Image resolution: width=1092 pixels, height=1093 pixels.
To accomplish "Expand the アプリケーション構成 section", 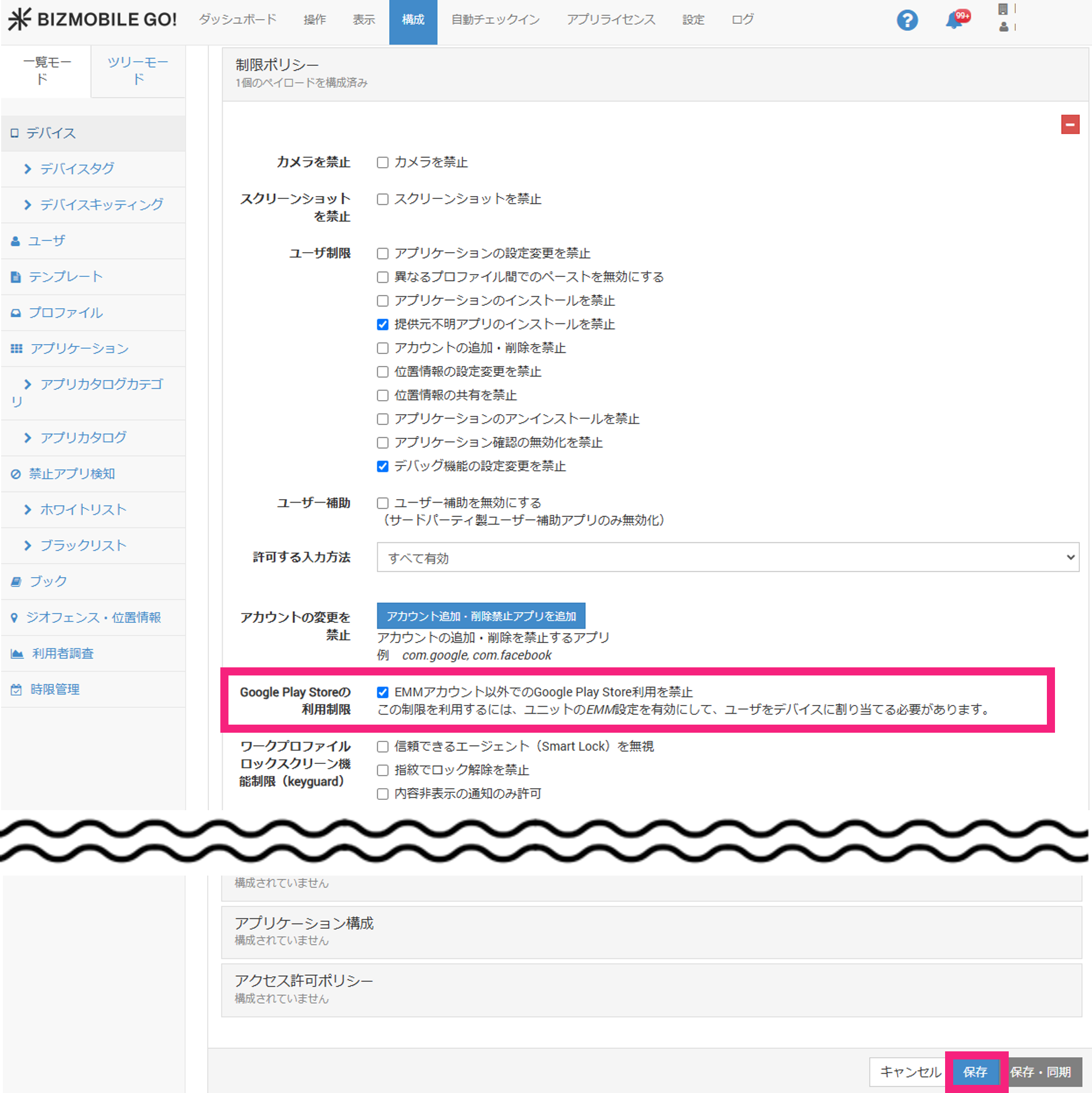I will point(651,931).
